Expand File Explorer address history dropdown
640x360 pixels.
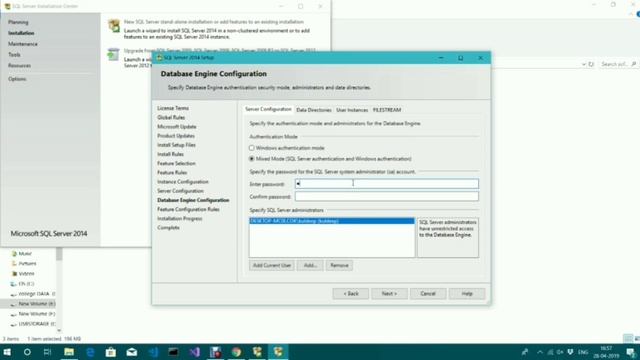(584, 64)
